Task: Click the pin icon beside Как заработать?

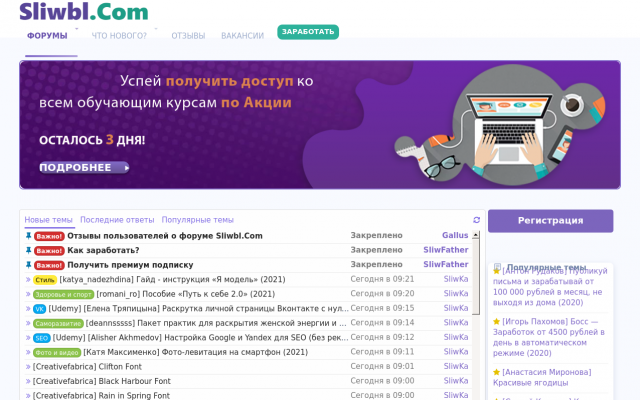Action: coord(28,250)
